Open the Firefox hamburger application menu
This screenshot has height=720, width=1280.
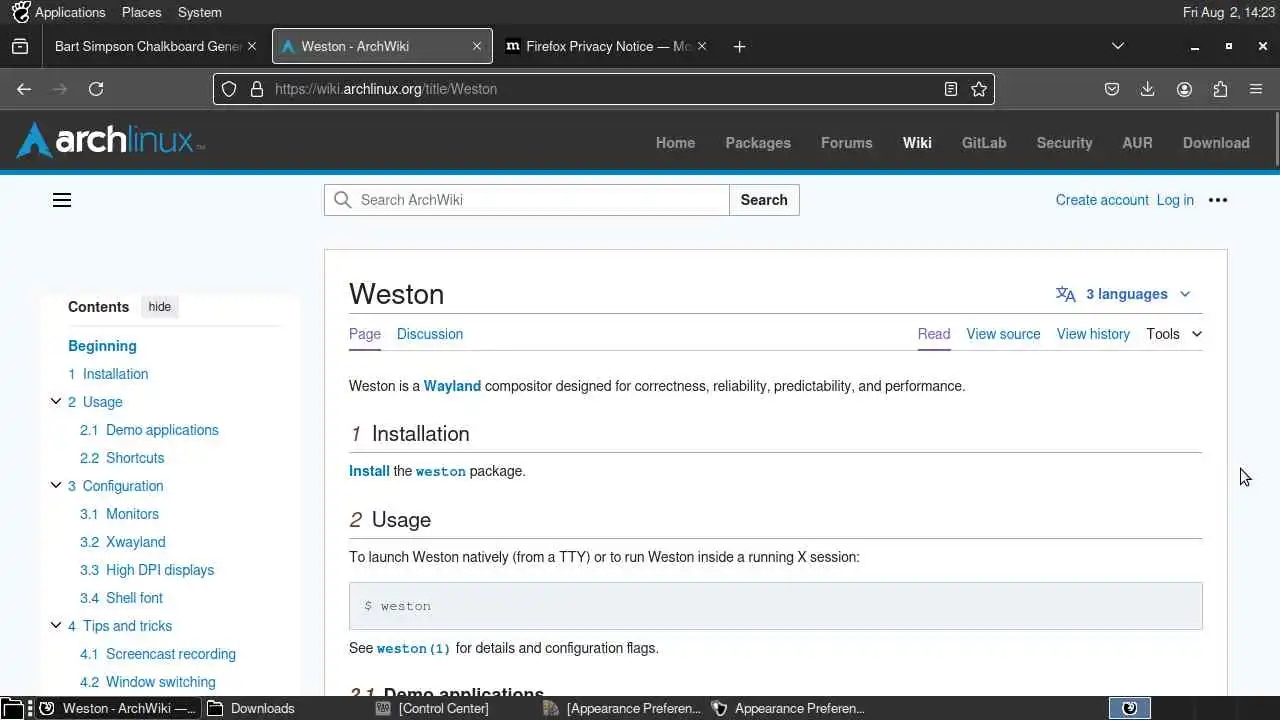point(1256,89)
